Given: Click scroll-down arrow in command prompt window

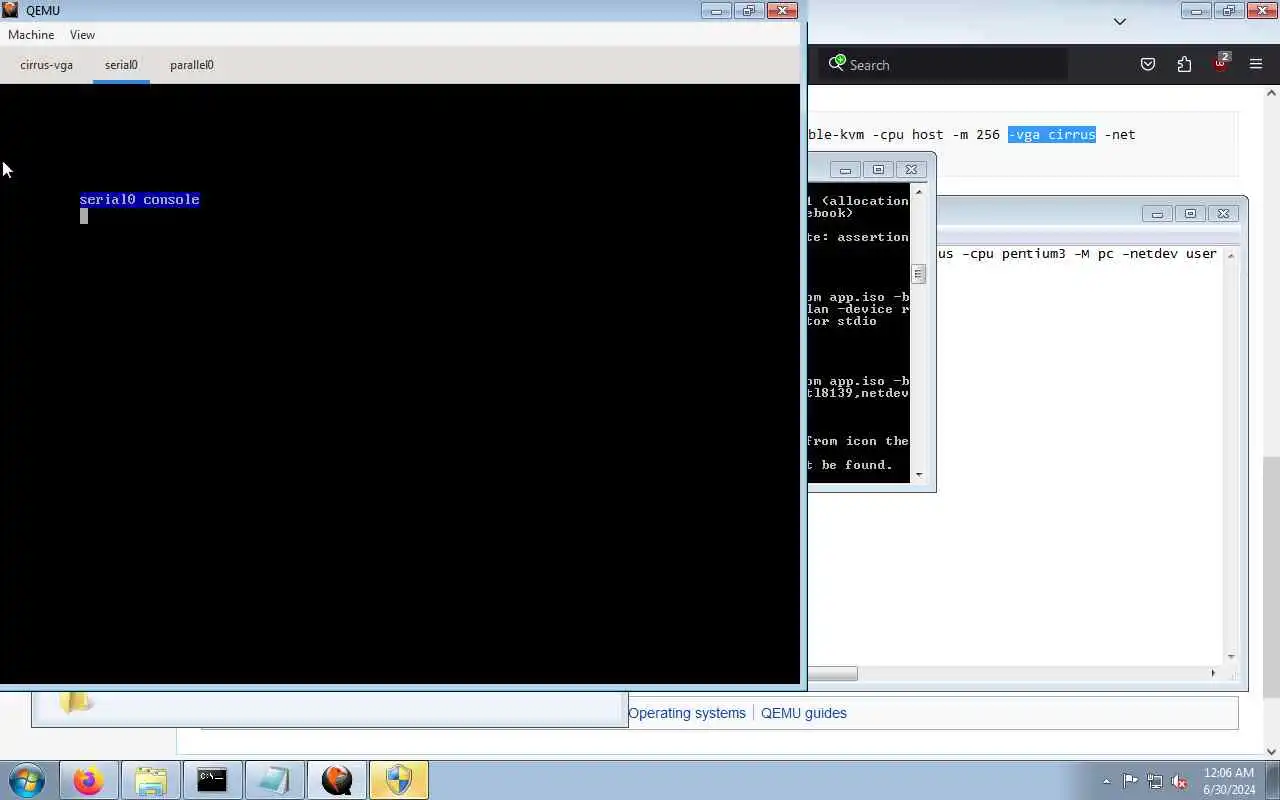Looking at the screenshot, I should pos(919,475).
